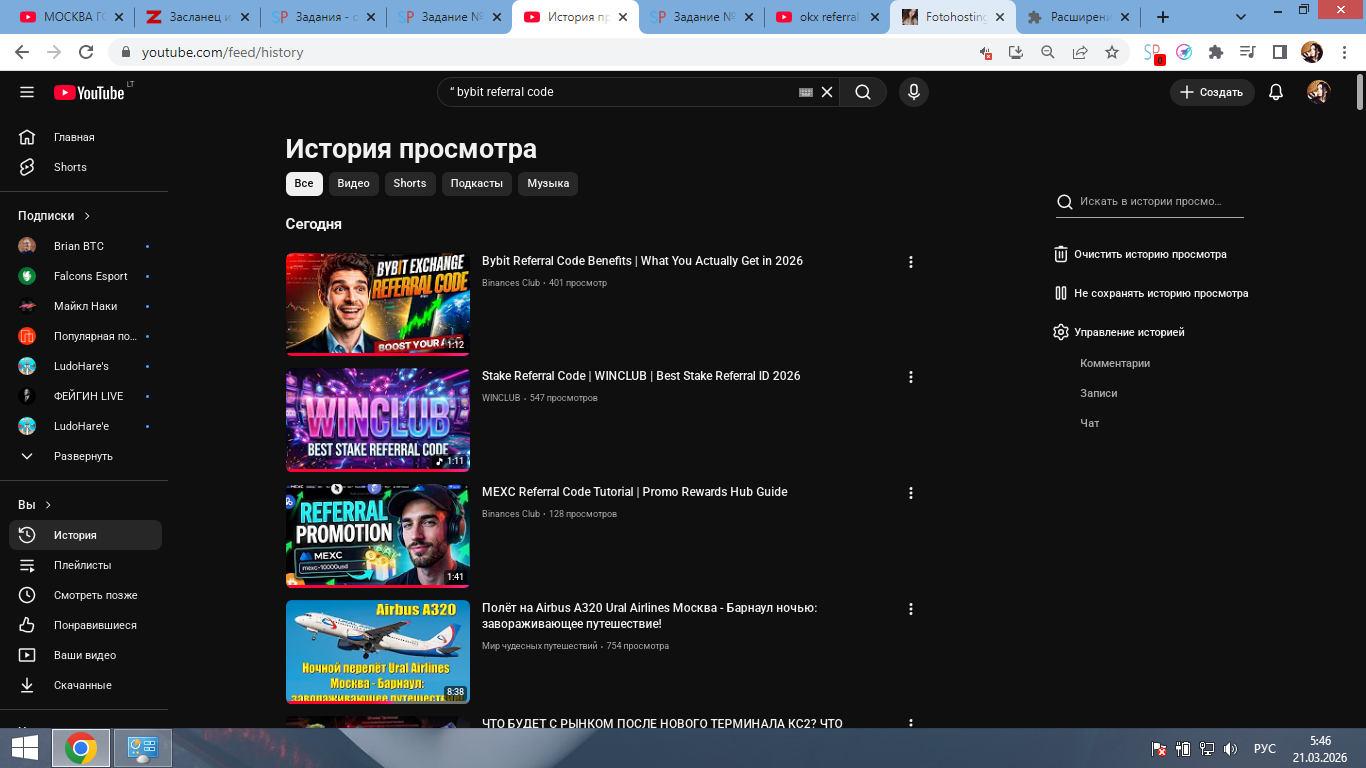Open the Вы section header
This screenshot has height=768, width=1366.
click(35, 505)
